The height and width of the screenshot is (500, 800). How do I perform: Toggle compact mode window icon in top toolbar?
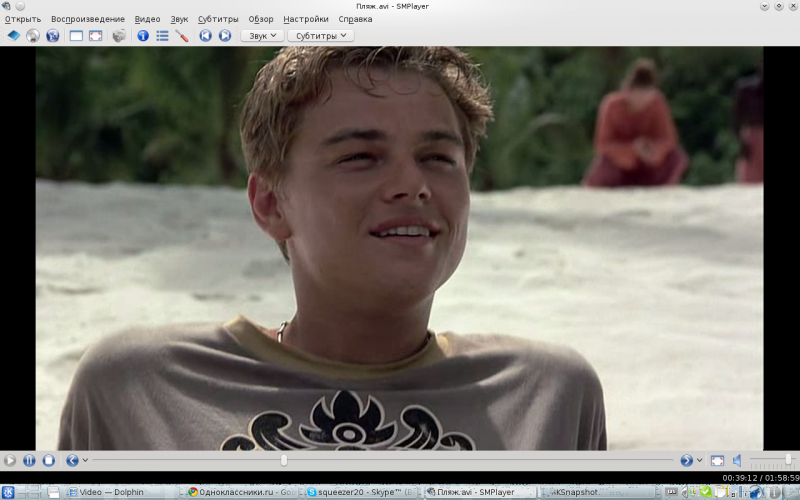(x=76, y=36)
